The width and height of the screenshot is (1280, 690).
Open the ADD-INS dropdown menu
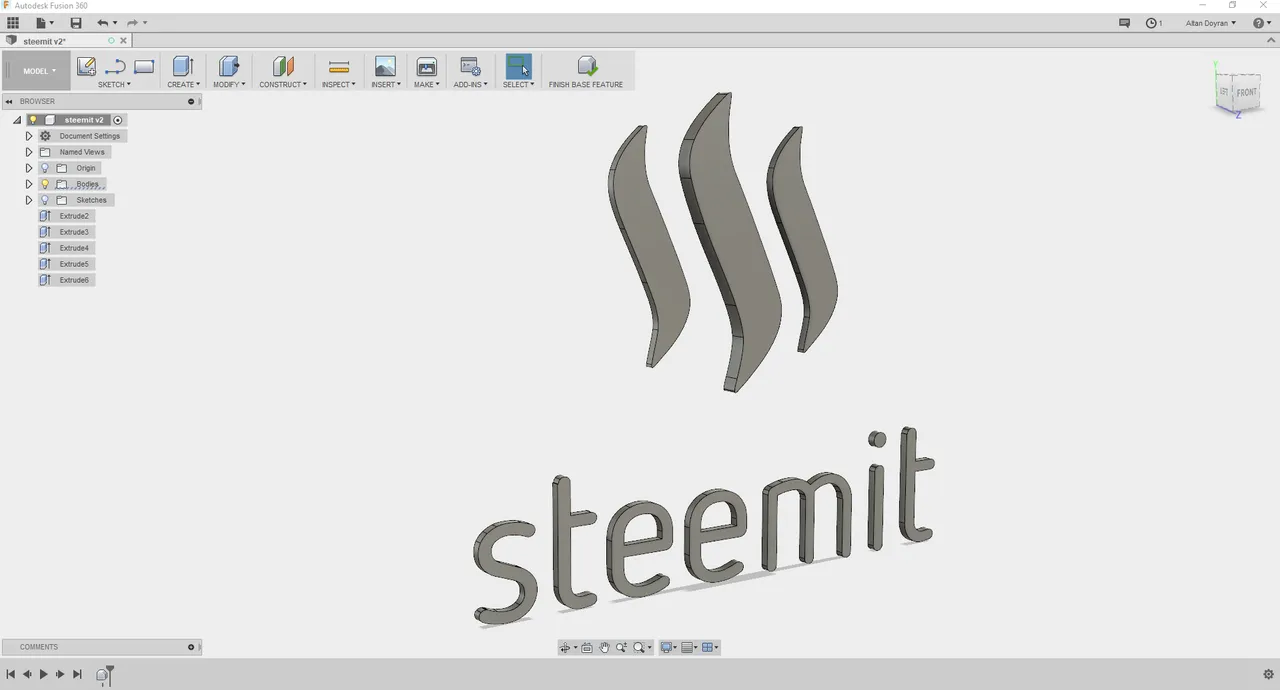pos(470,85)
